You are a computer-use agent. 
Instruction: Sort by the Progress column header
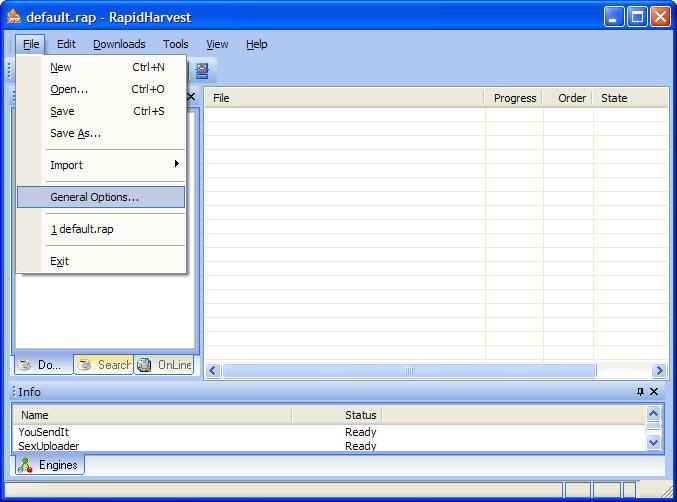514,98
